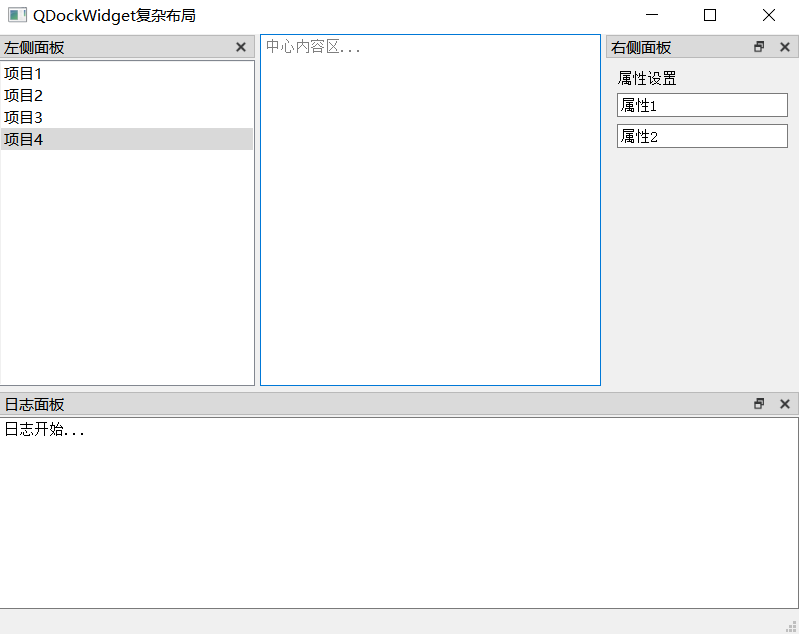The width and height of the screenshot is (799, 634).
Task: Close the QDockWidget复杂布局 window
Action: point(769,15)
